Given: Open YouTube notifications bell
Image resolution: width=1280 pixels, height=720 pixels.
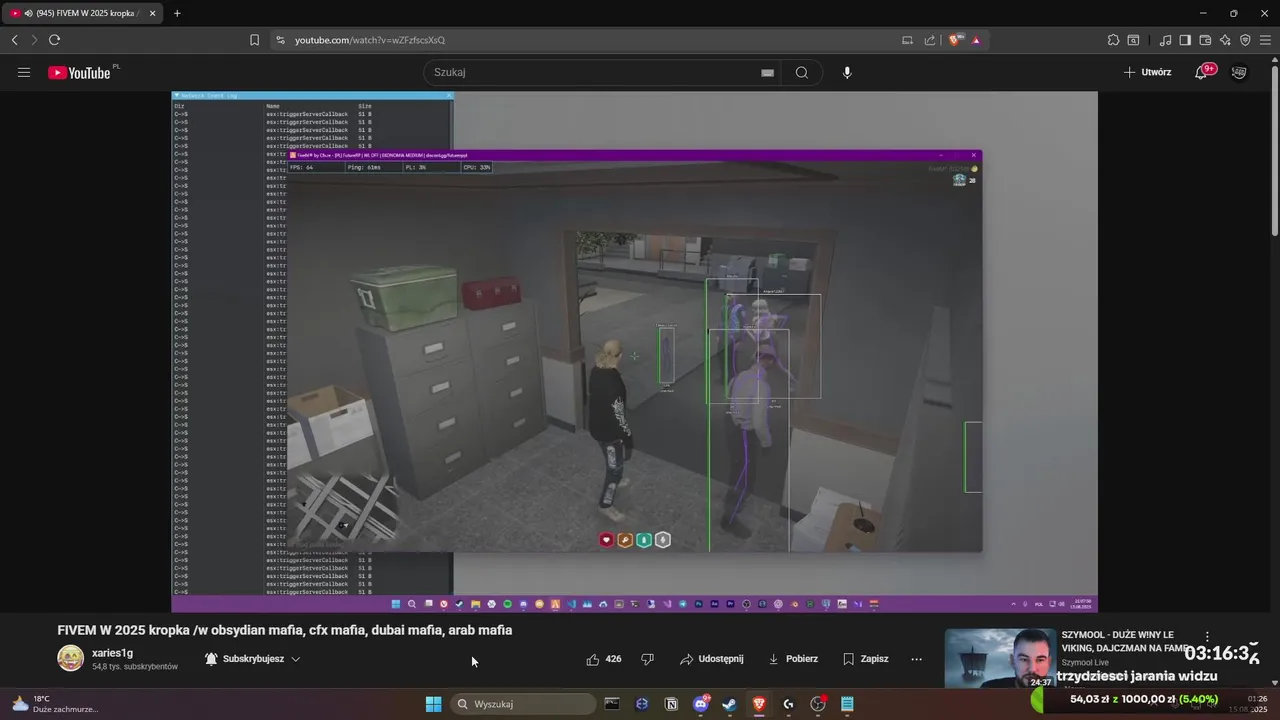Looking at the screenshot, I should tap(1203, 72).
